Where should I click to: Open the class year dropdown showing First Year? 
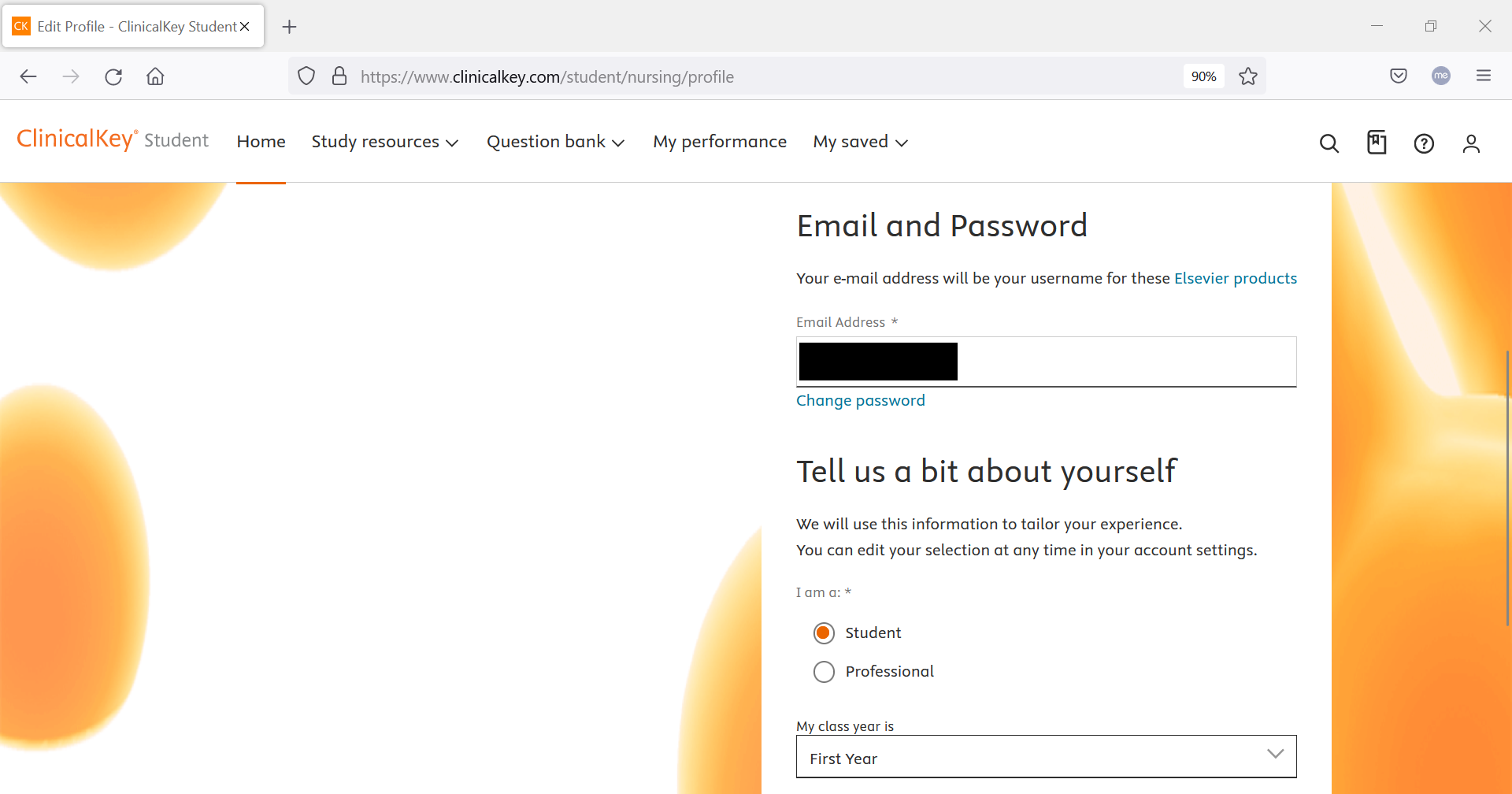1046,757
